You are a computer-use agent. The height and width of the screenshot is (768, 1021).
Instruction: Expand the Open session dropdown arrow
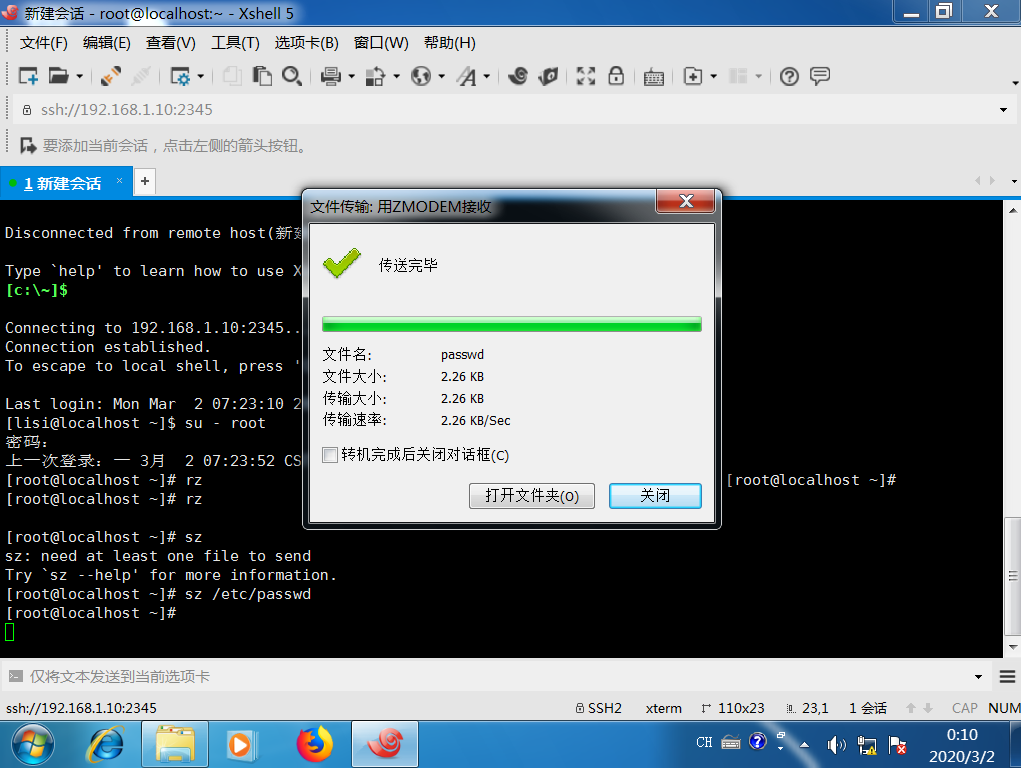pos(79,76)
